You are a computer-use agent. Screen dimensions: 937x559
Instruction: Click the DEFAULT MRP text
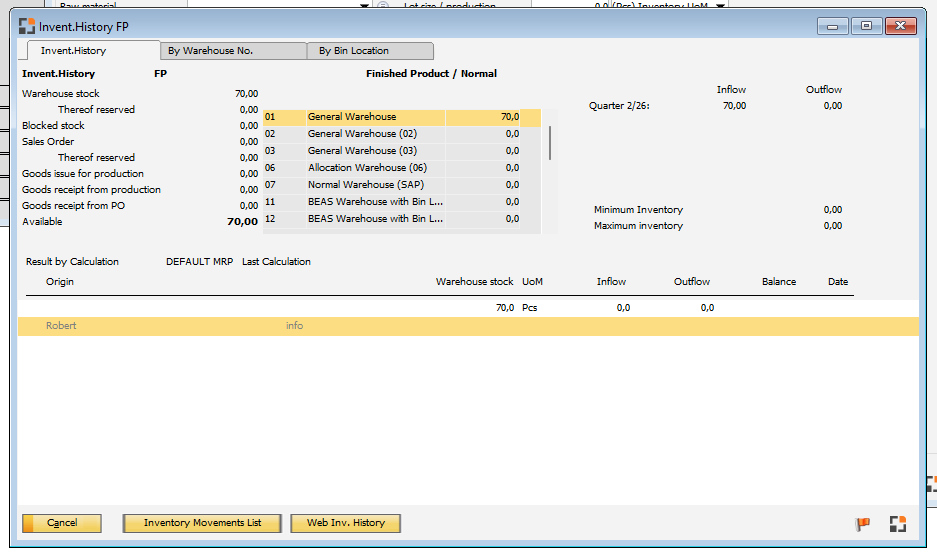pos(199,262)
